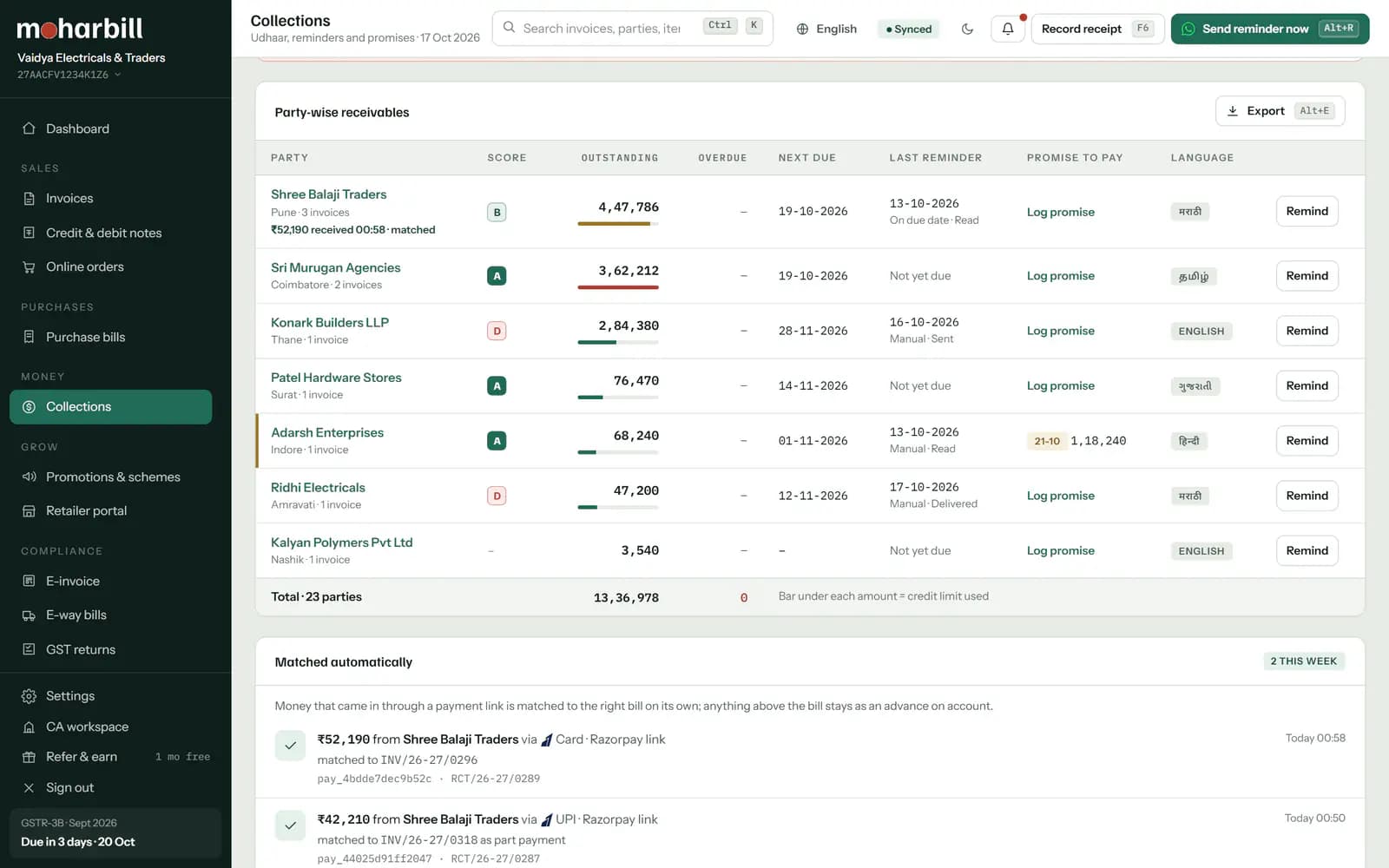The height and width of the screenshot is (868, 1389).
Task: Open notifications bell icon
Action: (1008, 29)
